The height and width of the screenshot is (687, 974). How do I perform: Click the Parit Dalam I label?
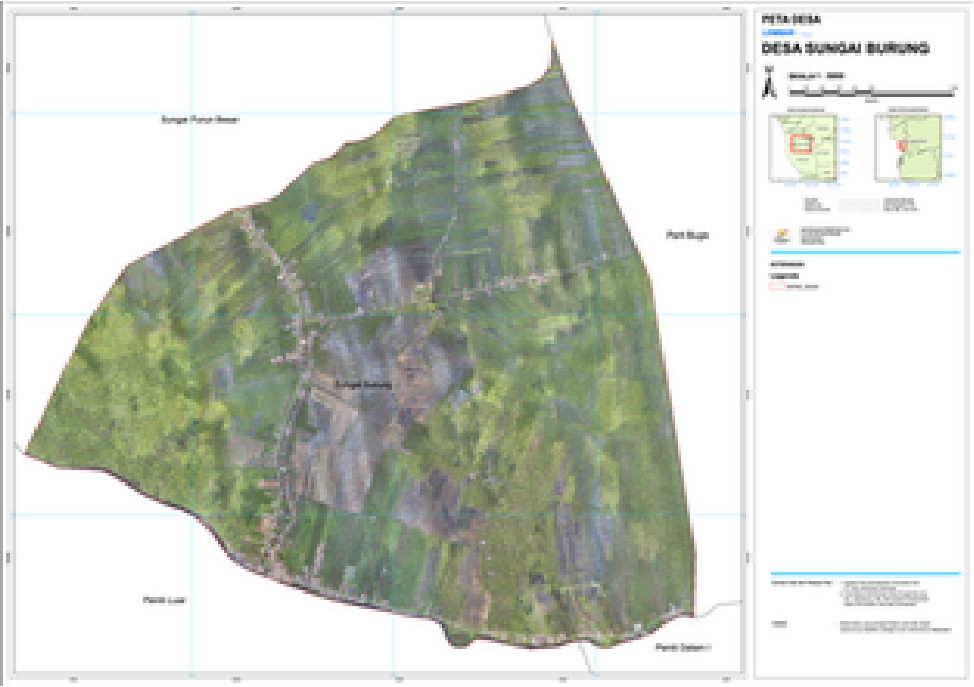(x=682, y=648)
